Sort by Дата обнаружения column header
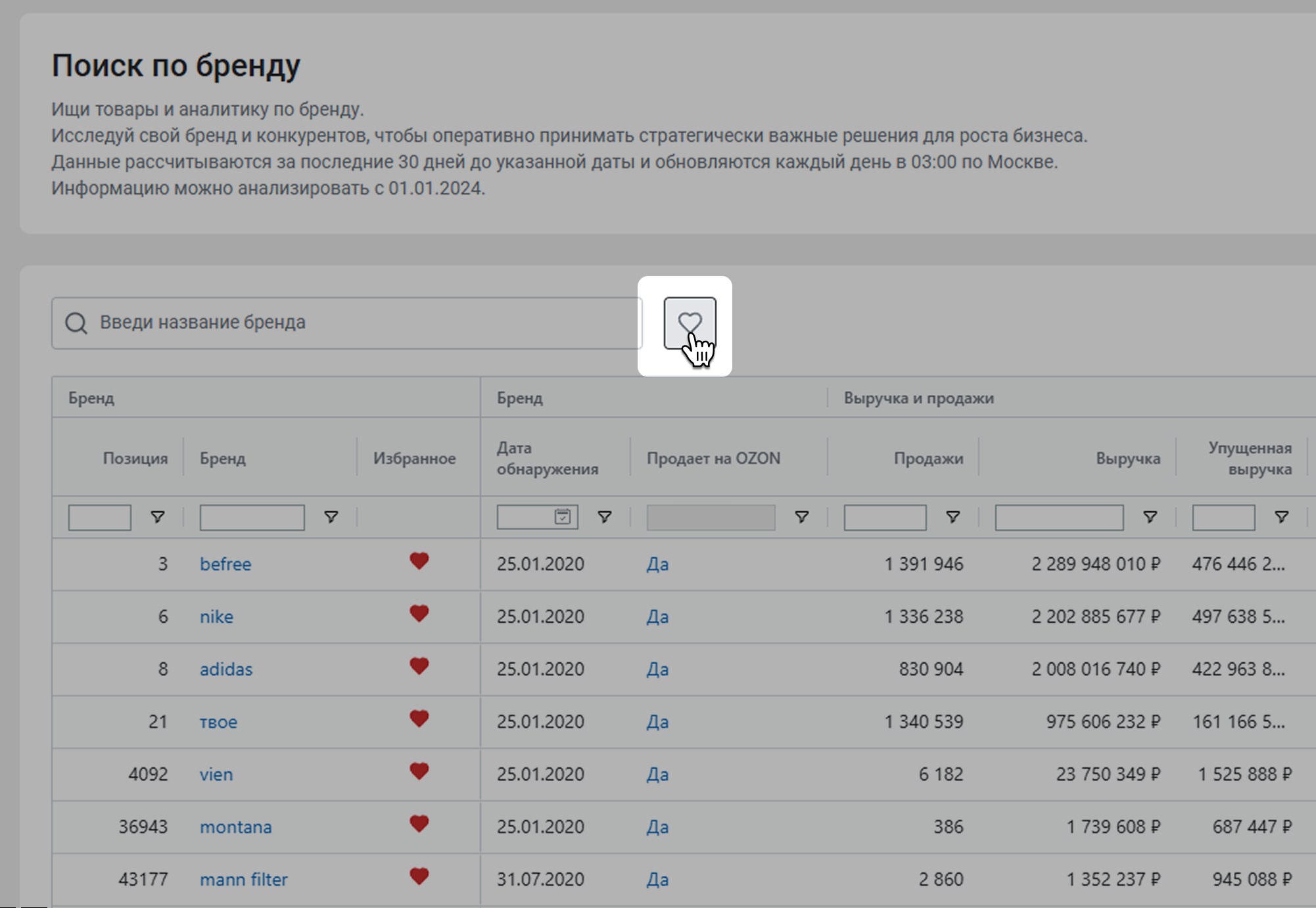This screenshot has height=908, width=1316. pyautogui.click(x=548, y=458)
